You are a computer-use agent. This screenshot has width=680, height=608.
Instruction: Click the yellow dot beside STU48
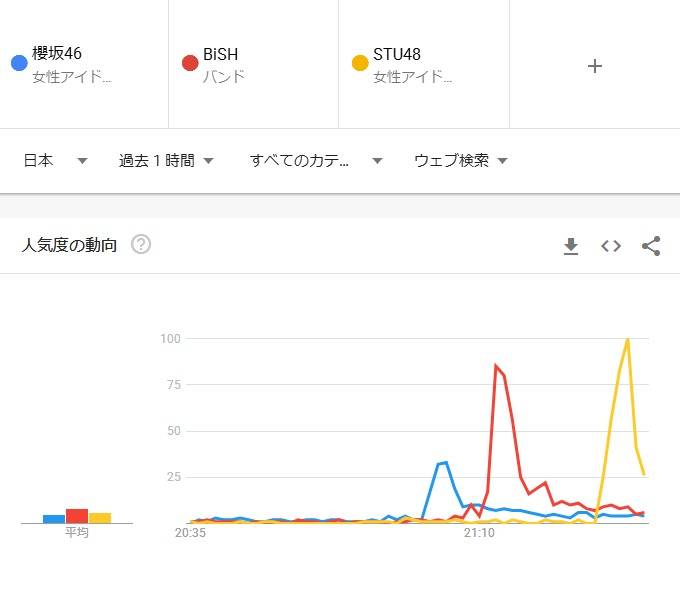coord(360,63)
